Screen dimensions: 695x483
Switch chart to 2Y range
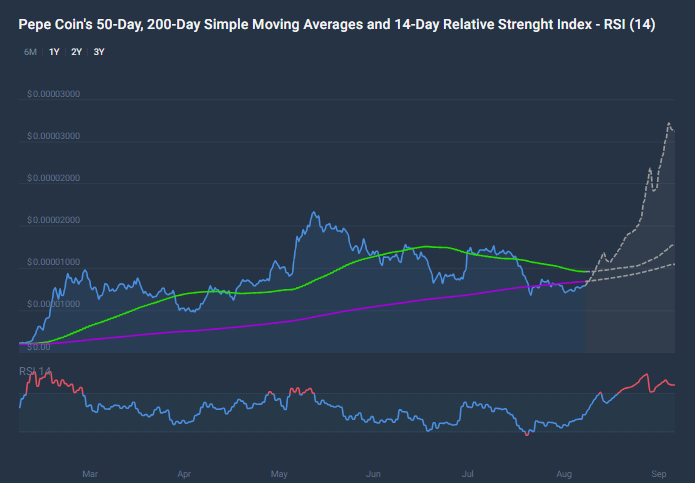tap(77, 52)
